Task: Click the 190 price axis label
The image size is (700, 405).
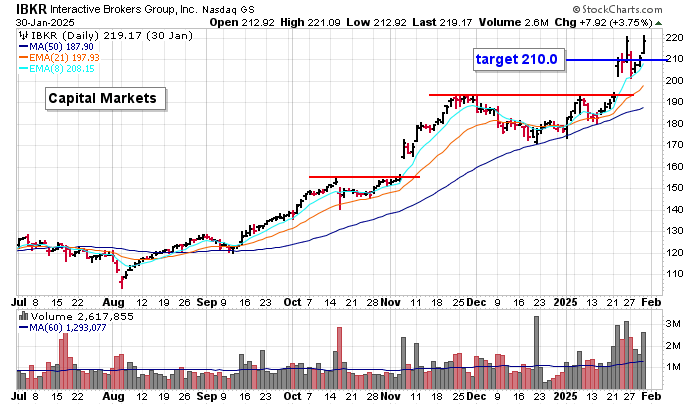Action: pyautogui.click(x=675, y=102)
